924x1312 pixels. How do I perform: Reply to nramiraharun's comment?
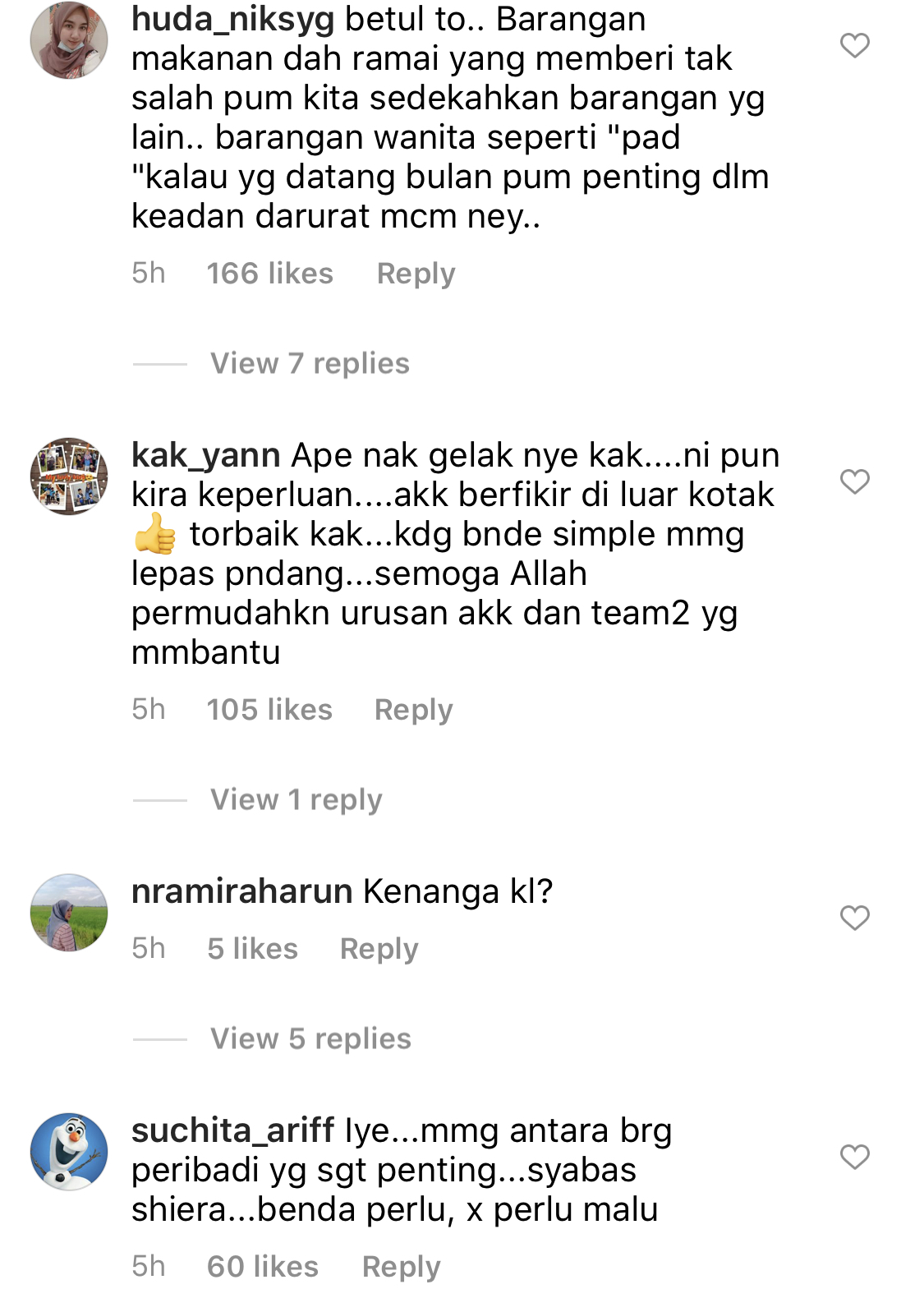379,949
